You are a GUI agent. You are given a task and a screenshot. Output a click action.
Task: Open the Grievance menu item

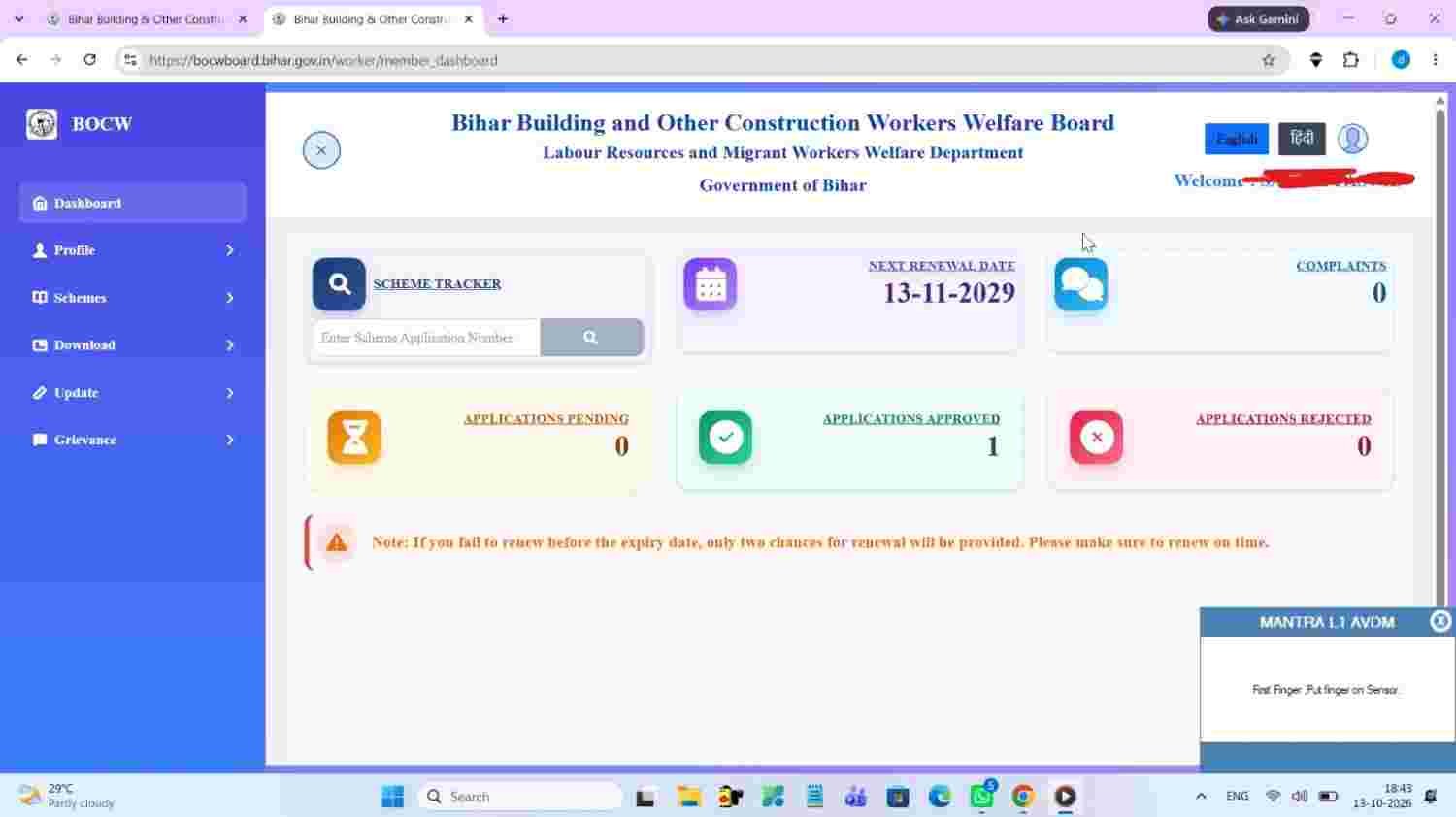pyautogui.click(x=133, y=440)
